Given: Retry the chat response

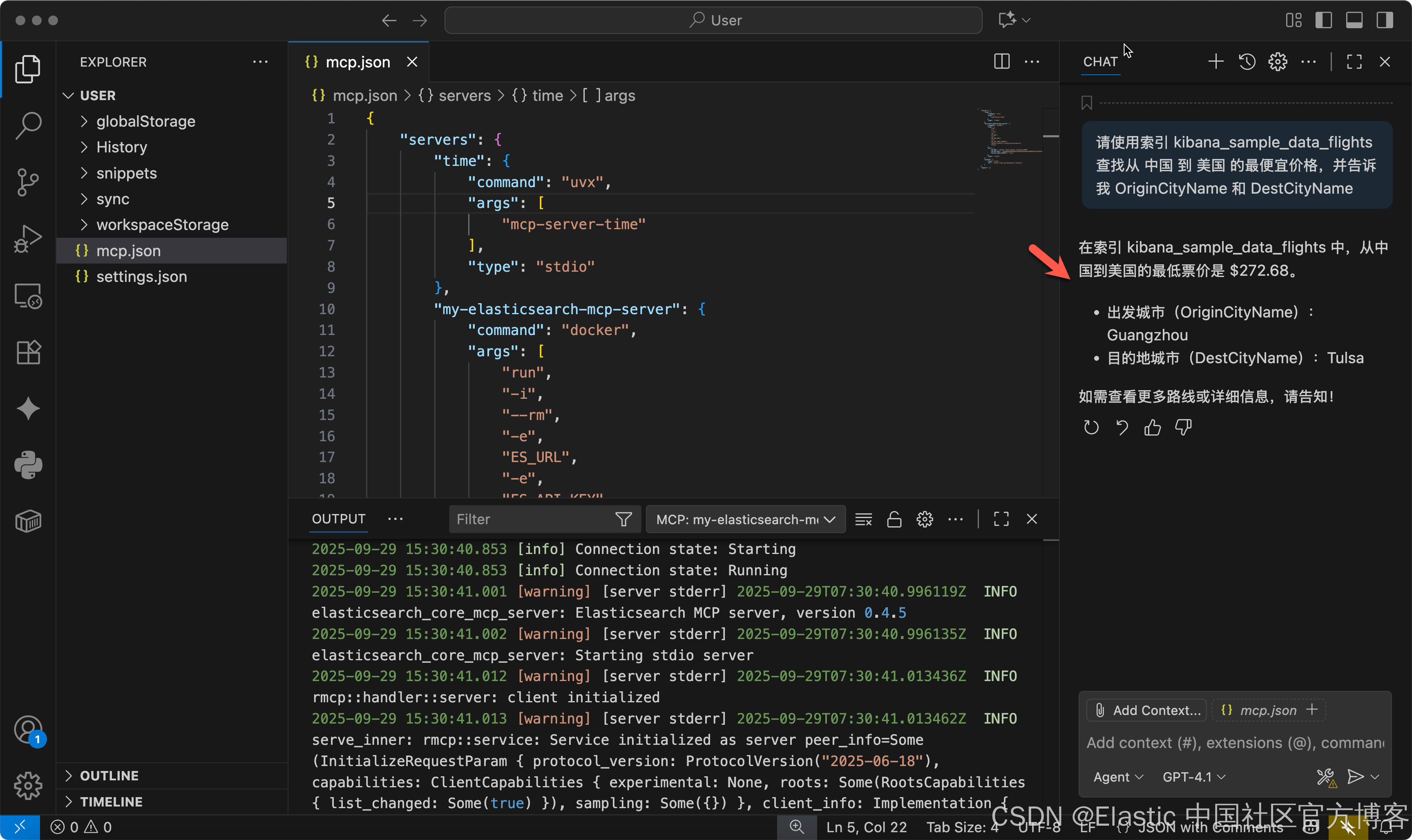Looking at the screenshot, I should (x=1091, y=427).
